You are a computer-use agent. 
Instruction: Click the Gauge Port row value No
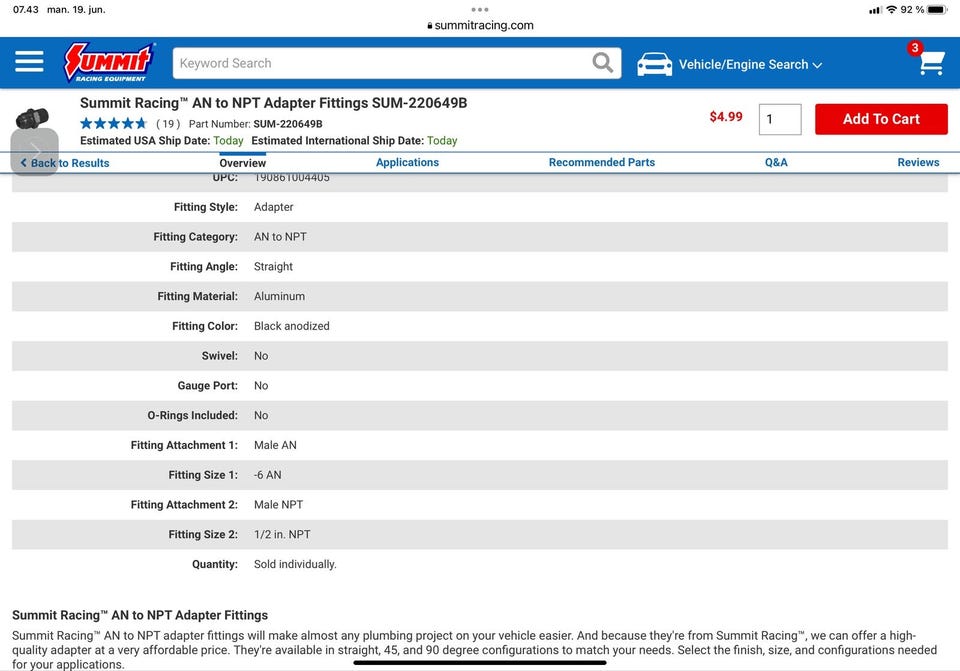[x=261, y=386]
